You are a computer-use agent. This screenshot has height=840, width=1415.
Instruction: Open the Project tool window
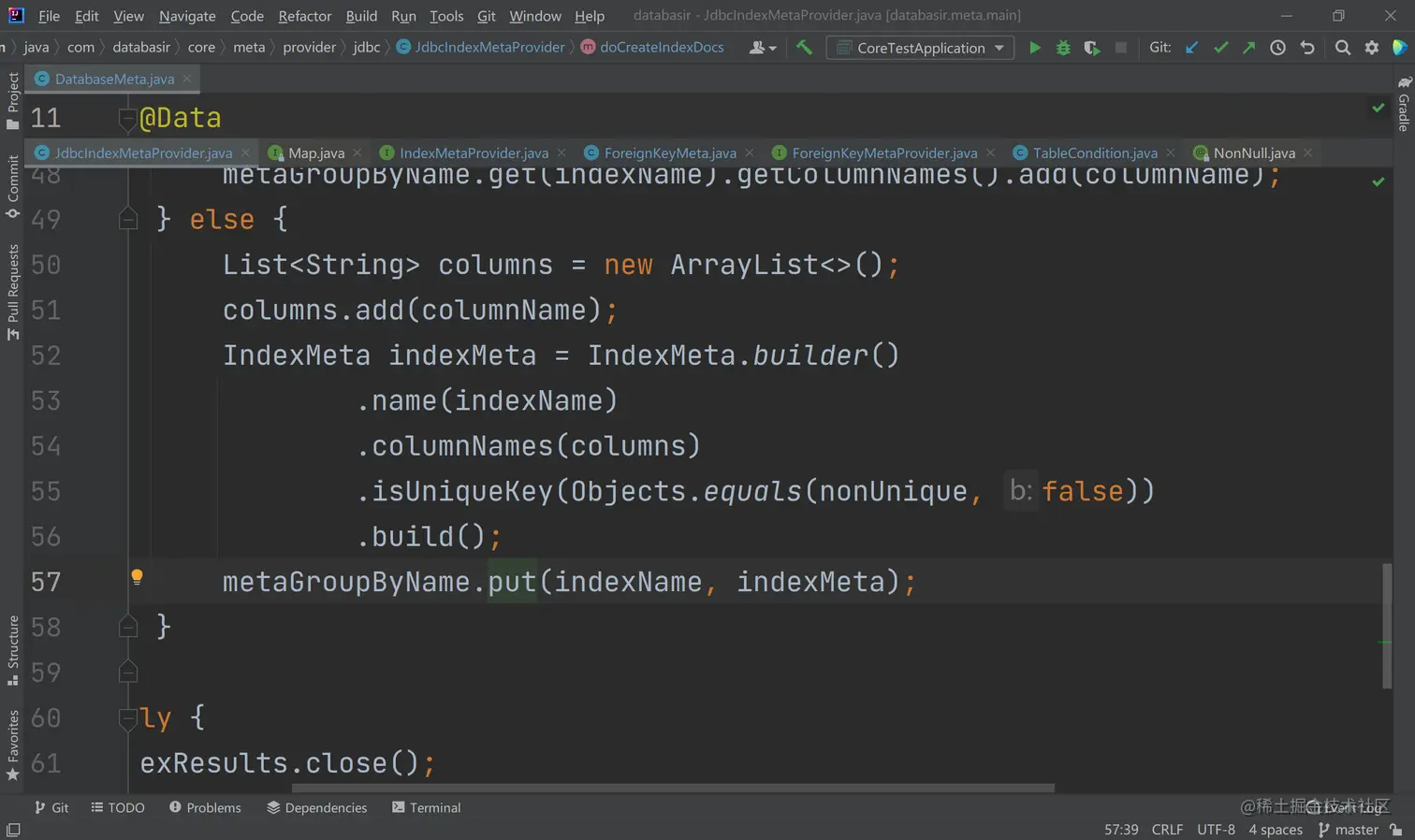[13, 101]
